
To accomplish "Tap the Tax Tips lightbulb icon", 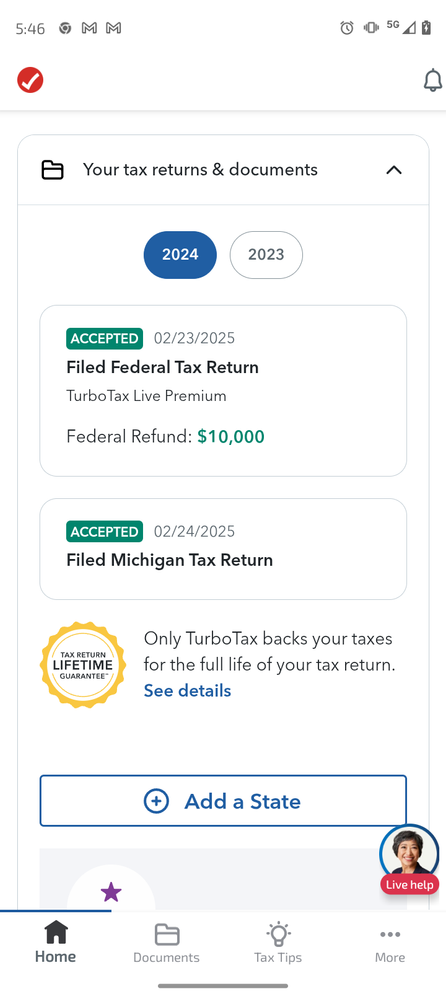I will [x=278, y=935].
